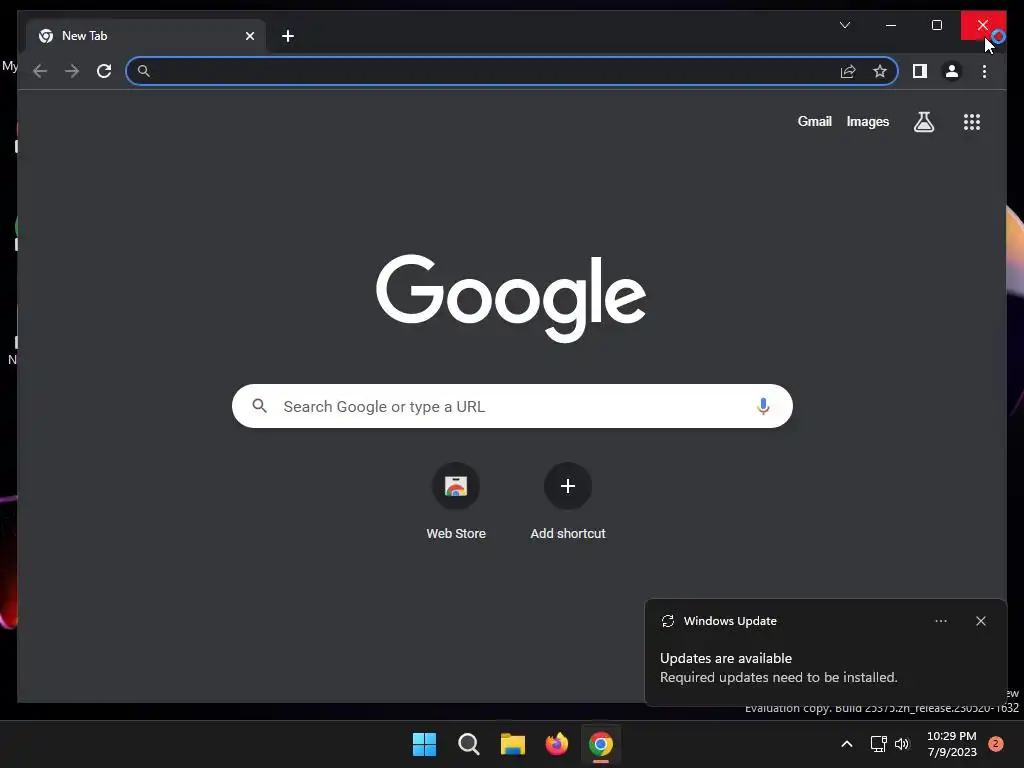Reload the current page
Screen dimensions: 1024x768
(104, 71)
